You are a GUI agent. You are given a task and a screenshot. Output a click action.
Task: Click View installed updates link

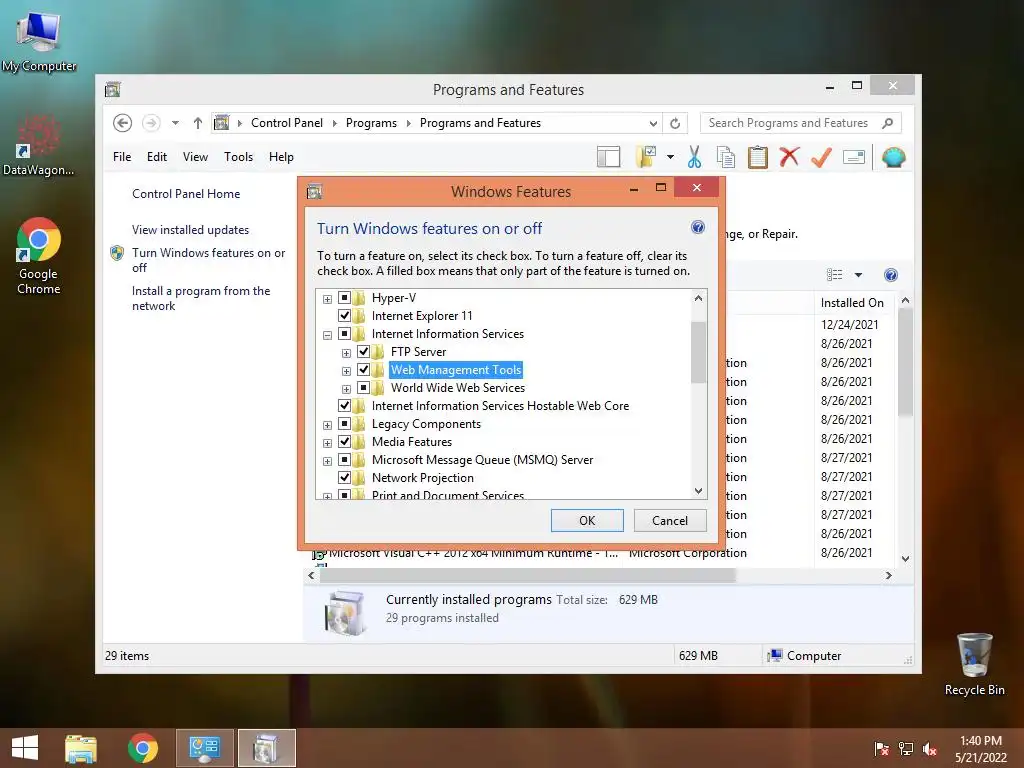[x=191, y=230]
